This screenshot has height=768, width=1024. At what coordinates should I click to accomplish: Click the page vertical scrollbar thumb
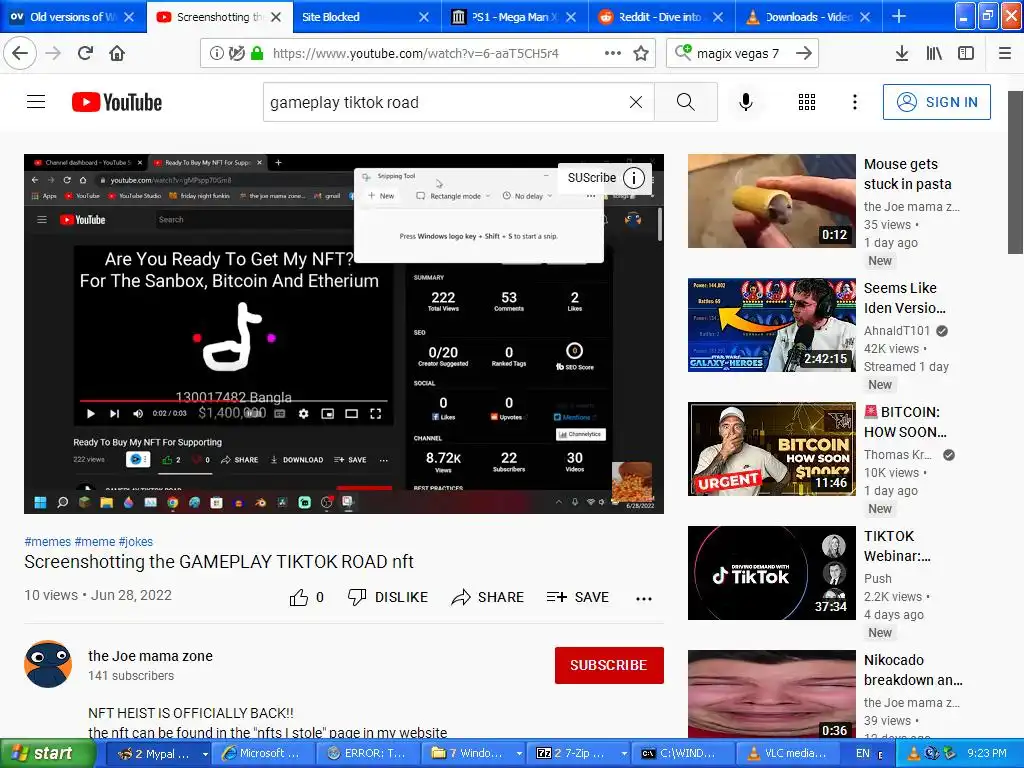1015,172
